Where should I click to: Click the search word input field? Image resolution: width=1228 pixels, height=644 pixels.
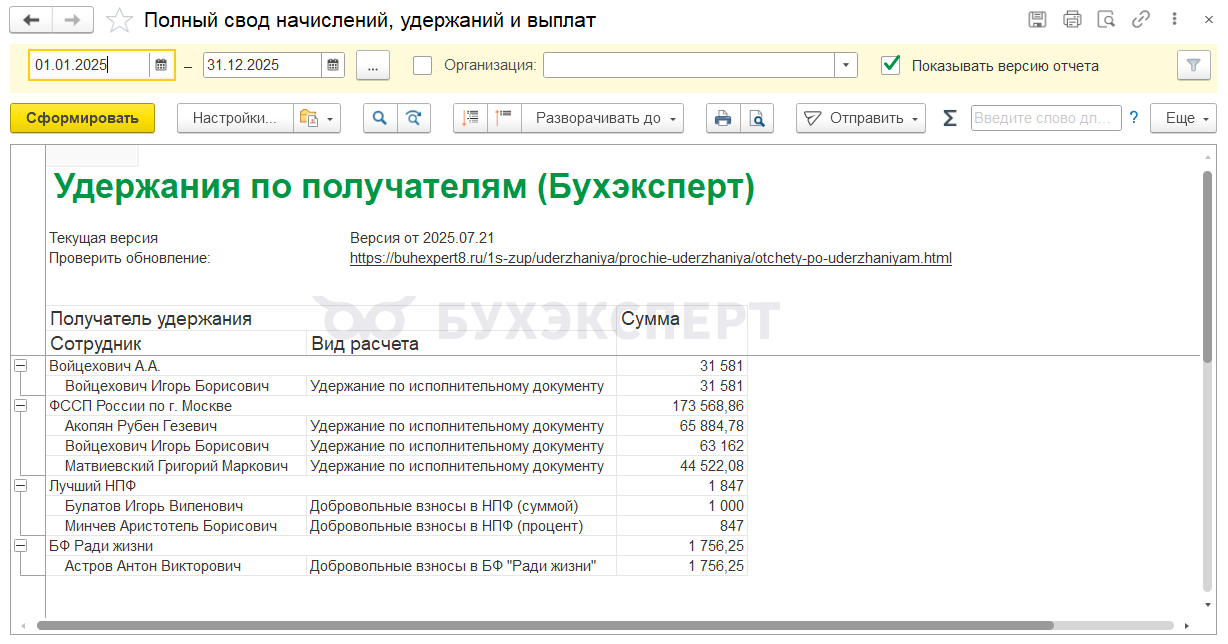click(1046, 118)
